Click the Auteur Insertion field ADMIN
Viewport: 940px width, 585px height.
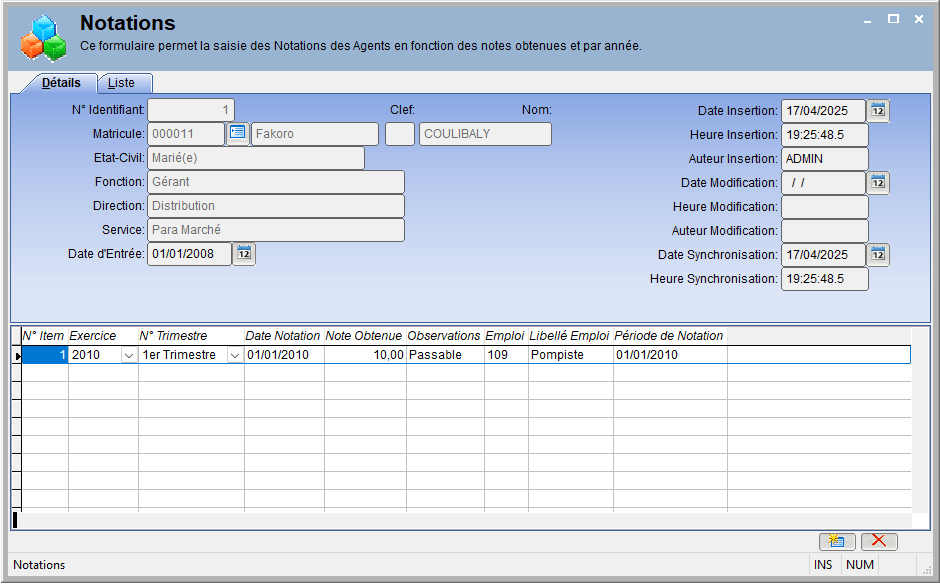coord(825,159)
